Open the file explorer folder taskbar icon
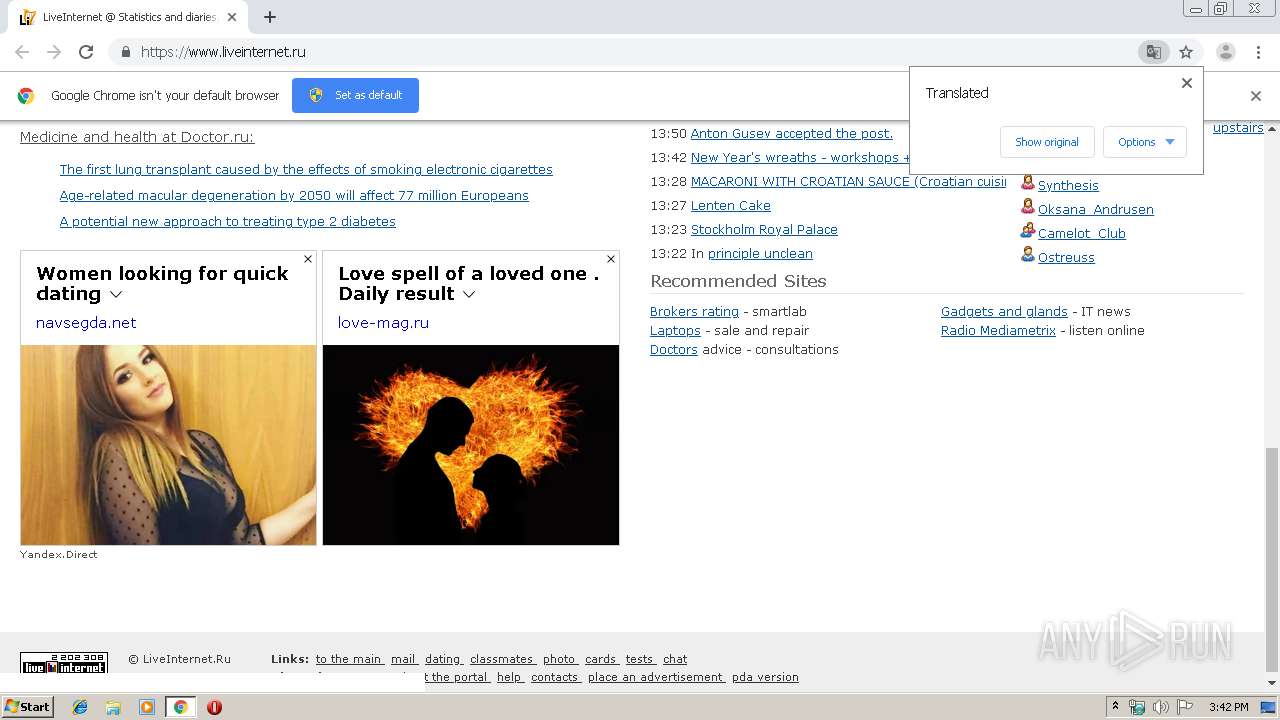1280x720 pixels. click(x=113, y=707)
